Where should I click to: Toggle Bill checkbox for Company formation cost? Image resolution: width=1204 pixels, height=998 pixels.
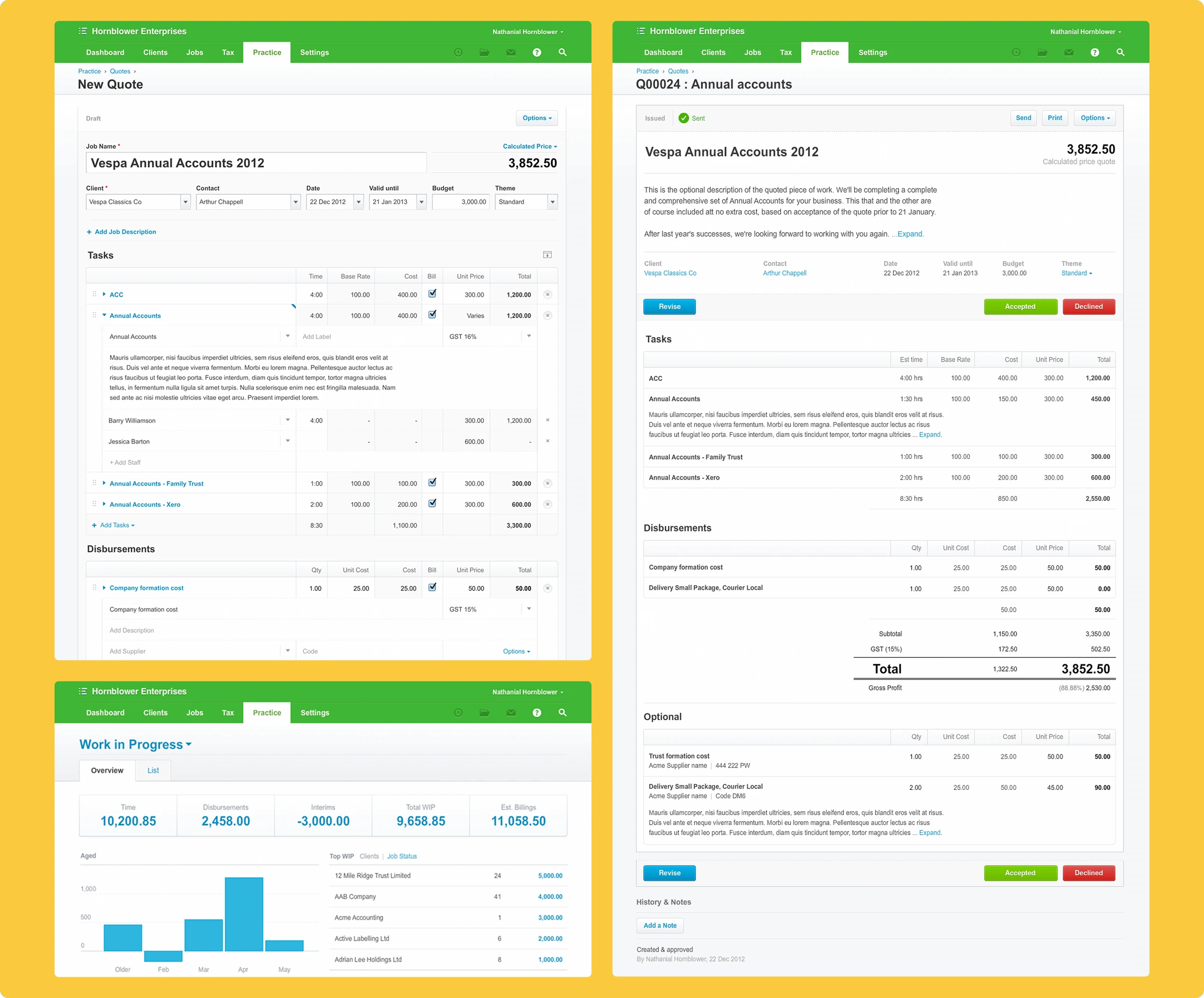coord(432,587)
